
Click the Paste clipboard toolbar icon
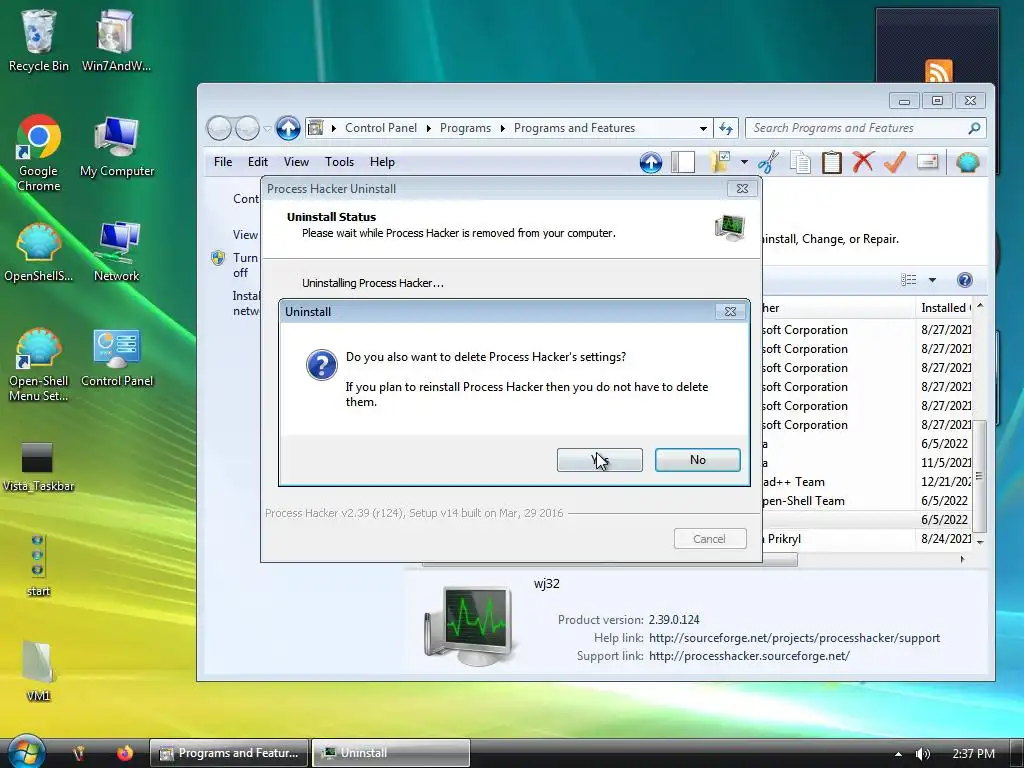point(831,162)
